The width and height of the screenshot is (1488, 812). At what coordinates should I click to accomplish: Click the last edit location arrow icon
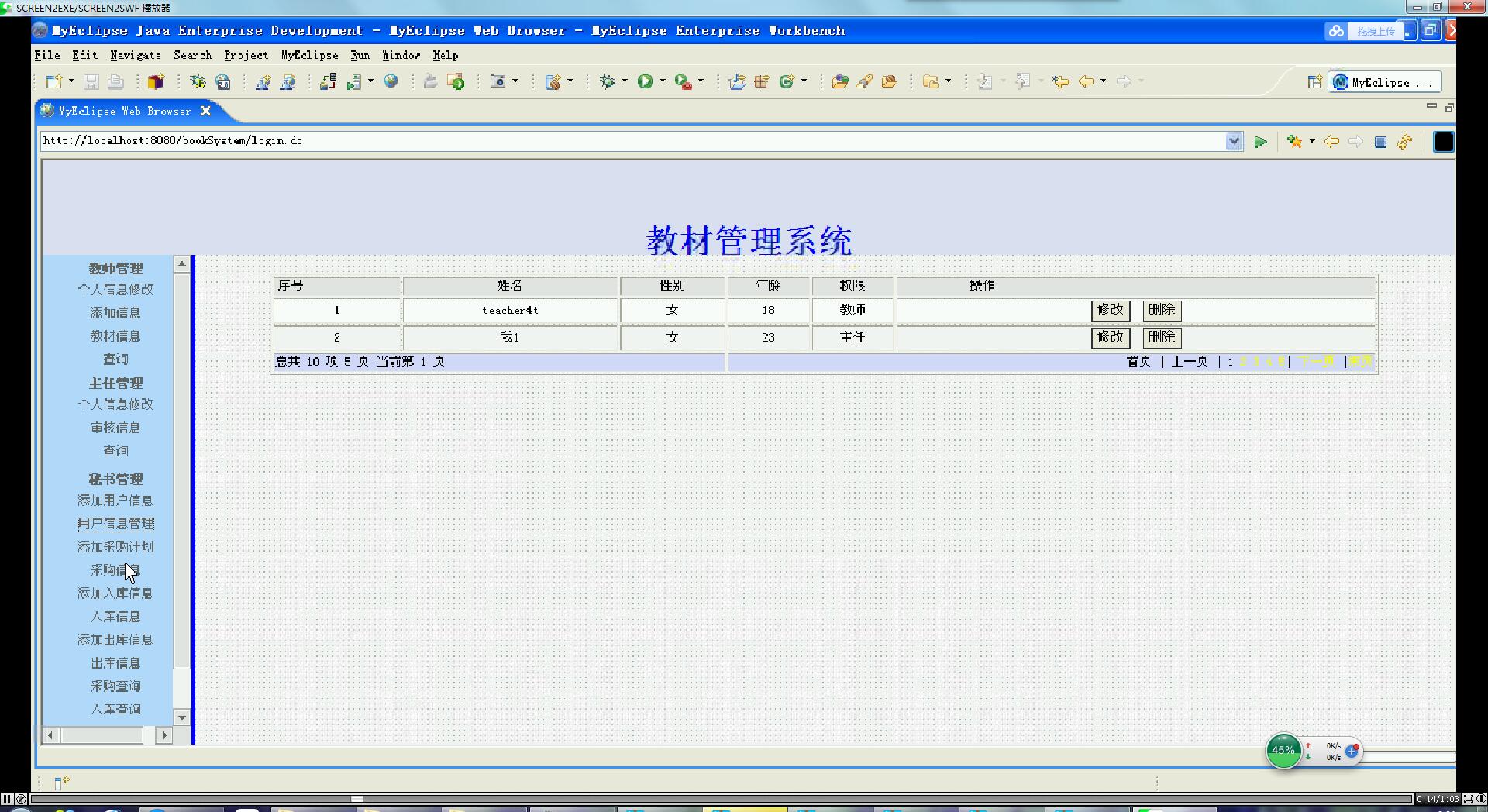pos(1061,81)
